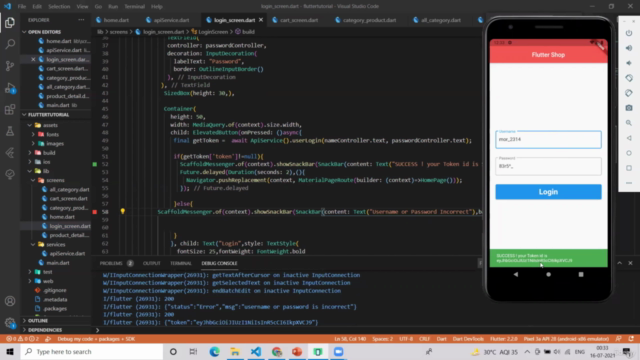Viewport: 640px width, 360px height.
Task: Take emulator screenshot with camera icon
Action: (x=629, y=108)
